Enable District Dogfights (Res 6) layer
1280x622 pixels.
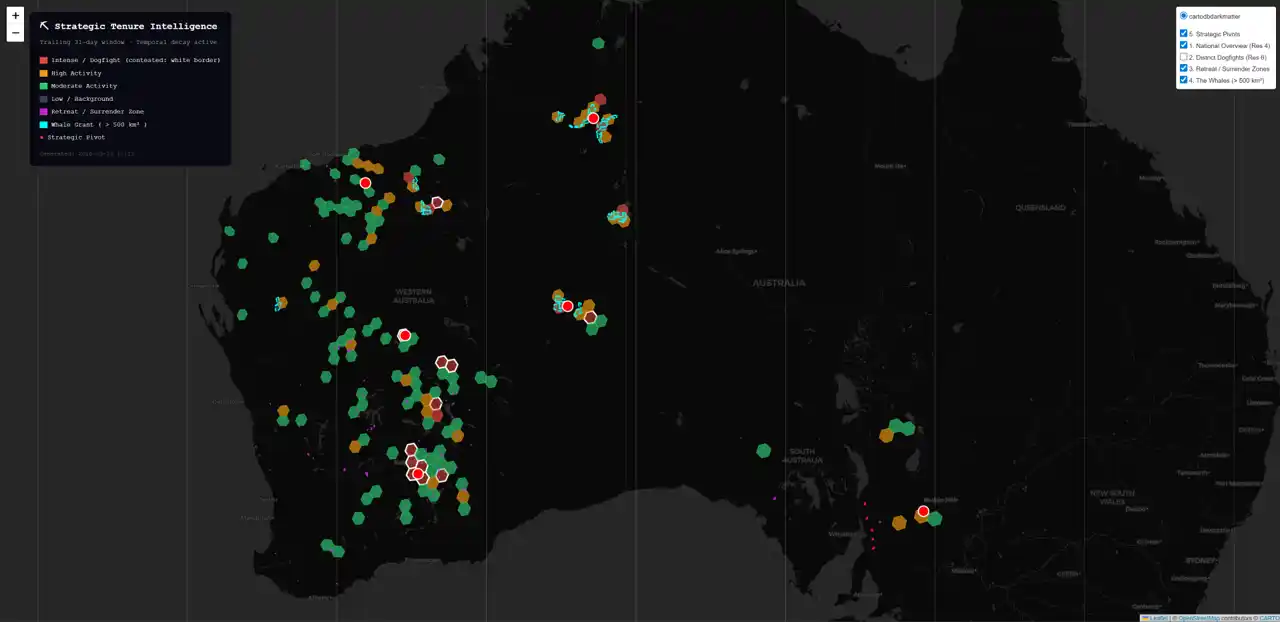pyautogui.click(x=1184, y=57)
